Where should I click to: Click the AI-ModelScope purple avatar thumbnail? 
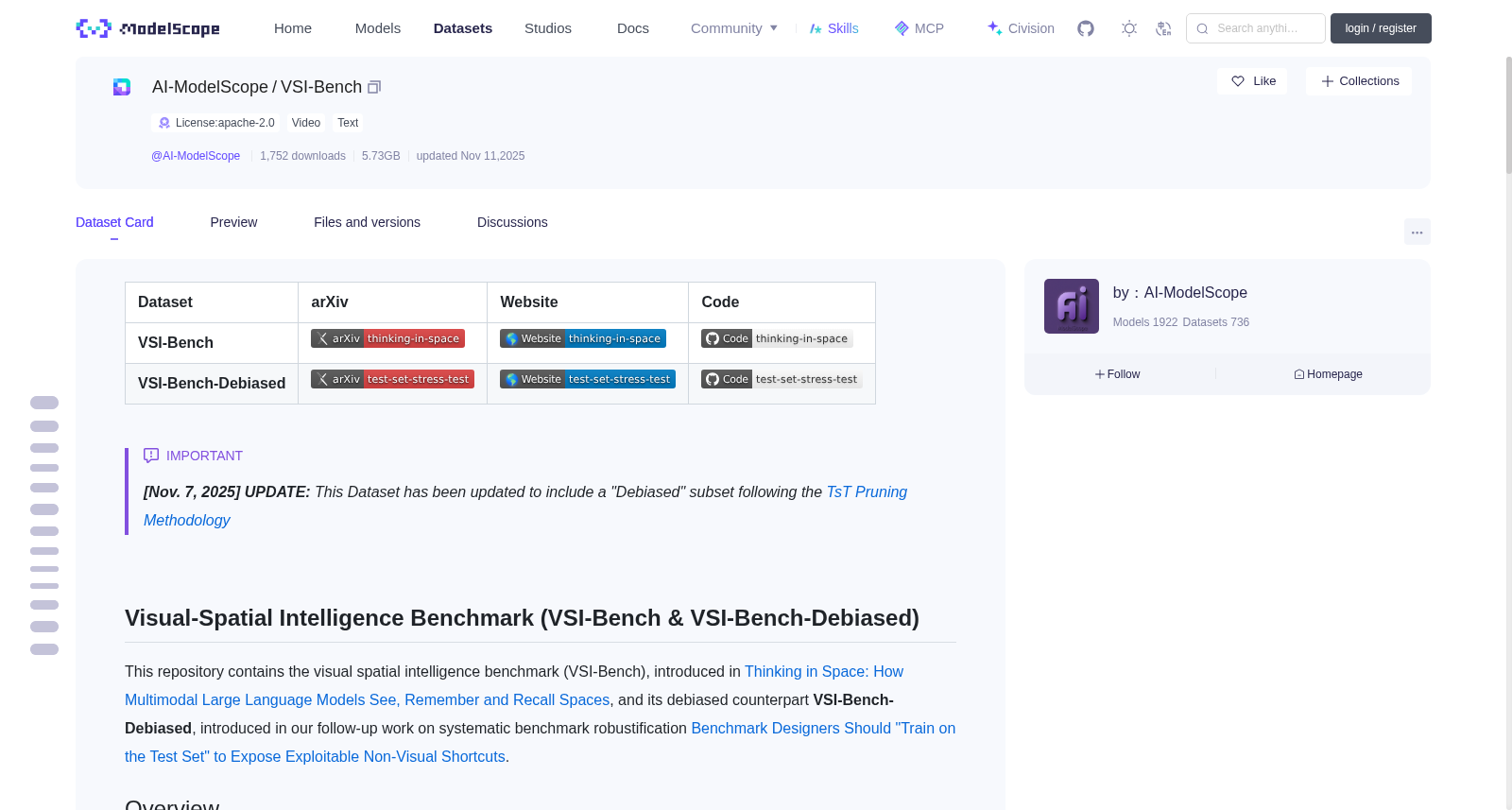click(x=1072, y=306)
